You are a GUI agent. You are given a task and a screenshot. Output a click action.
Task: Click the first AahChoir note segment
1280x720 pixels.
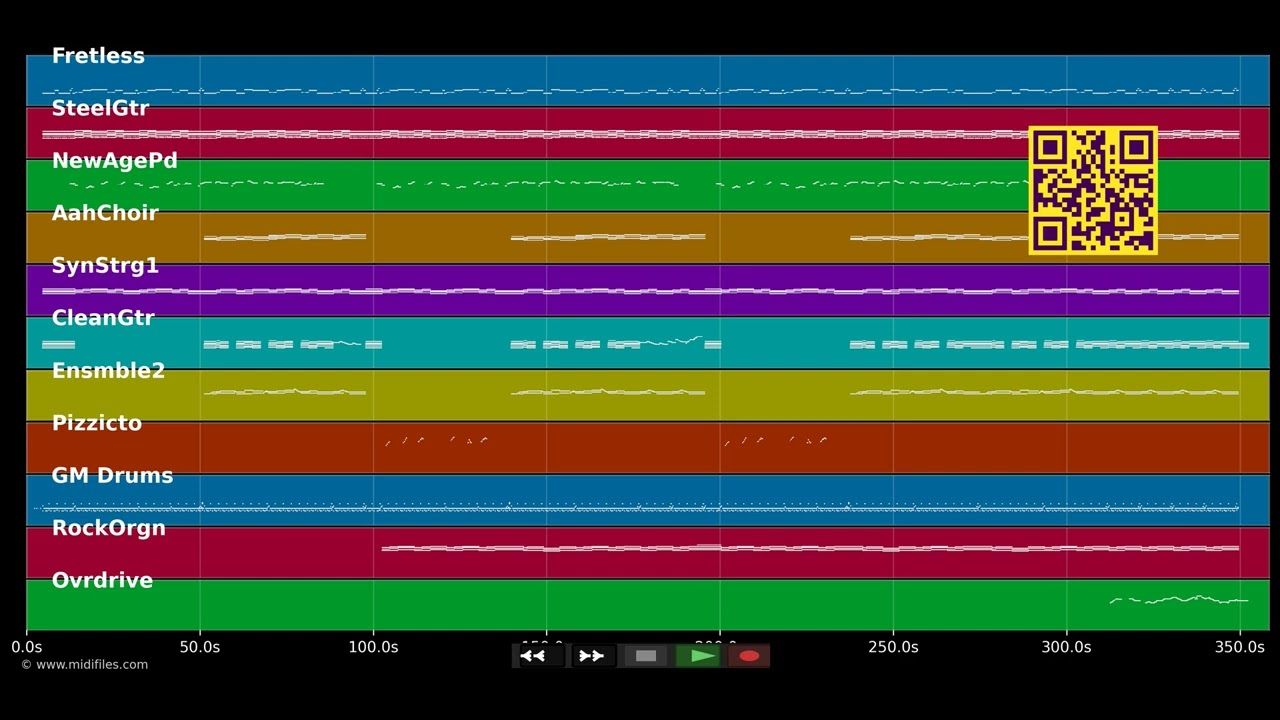coord(285,237)
